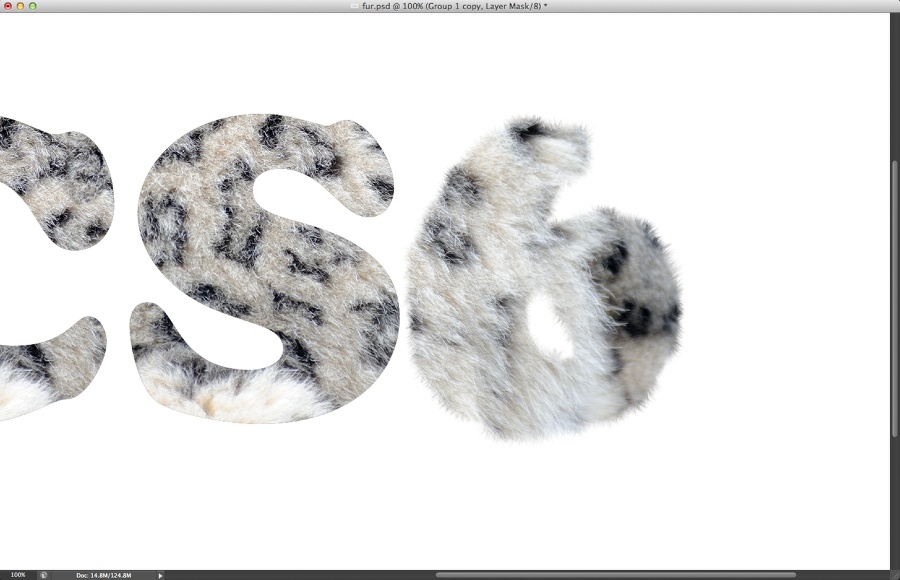The image size is (900, 580).
Task: Click vertical scrollbar track below the thumb
Action: click(x=894, y=500)
